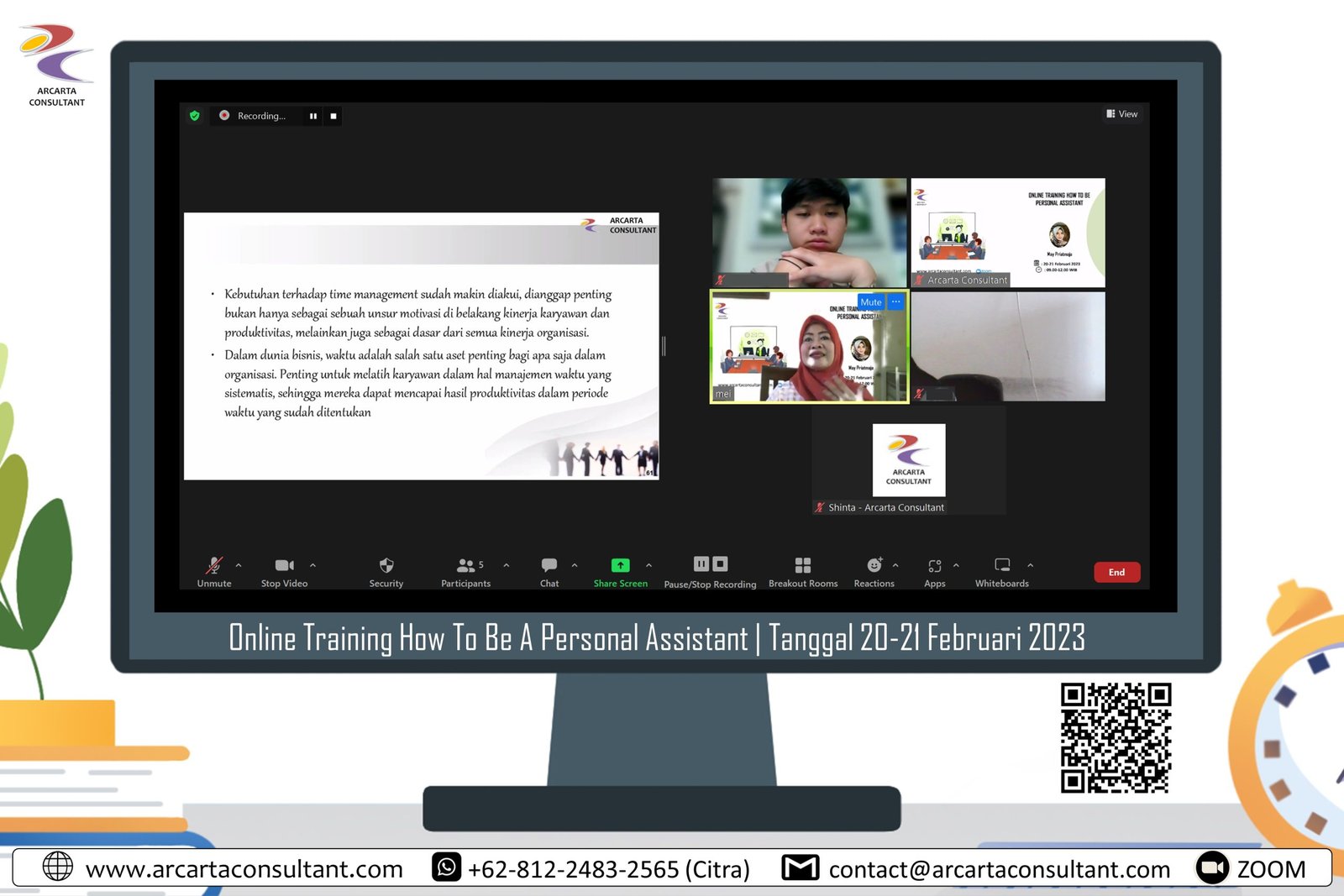
Task: Open the View layout menu
Action: pos(1122,114)
